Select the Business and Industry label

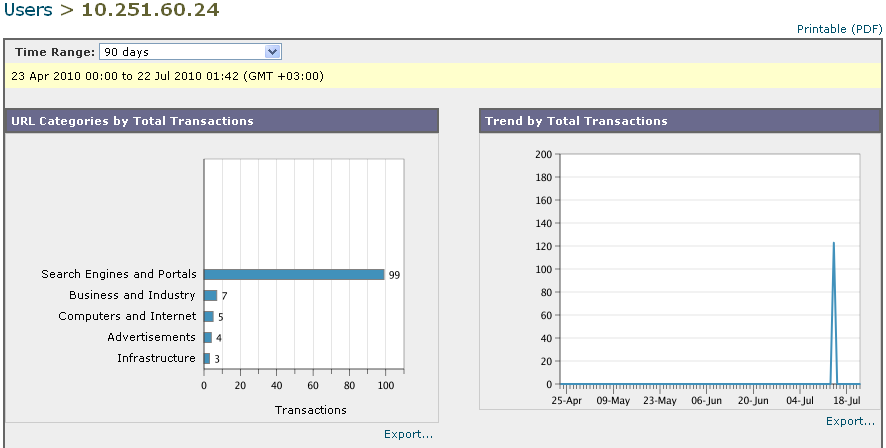132,295
